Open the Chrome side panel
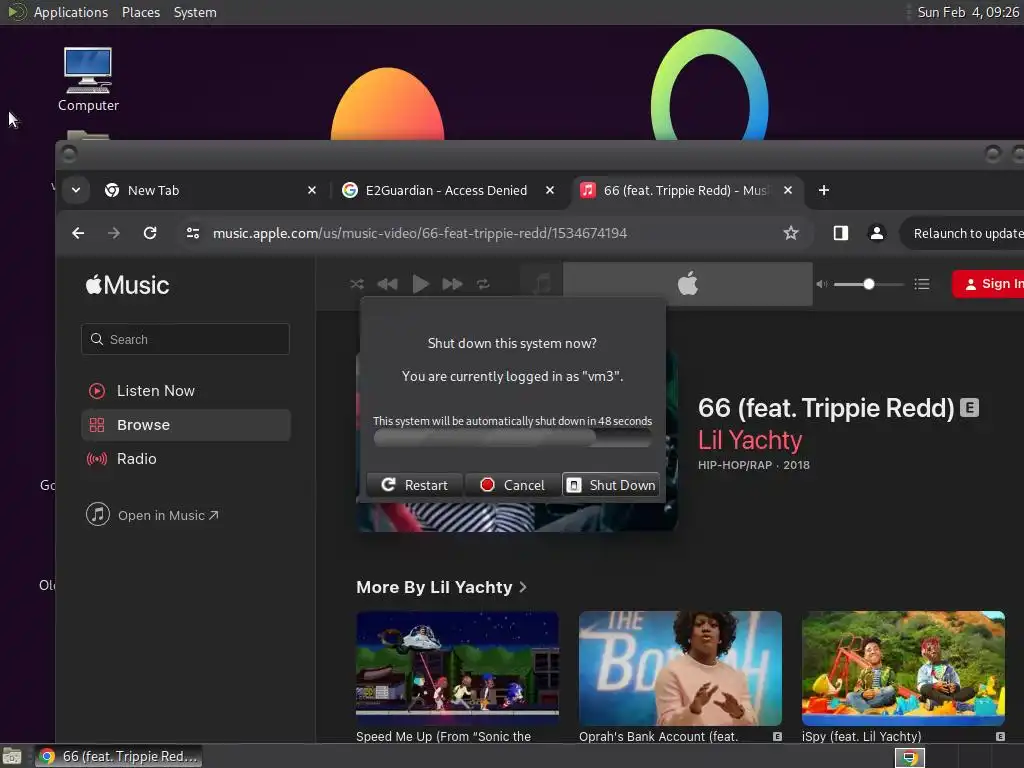Screen dimensions: 1024x768 840,233
